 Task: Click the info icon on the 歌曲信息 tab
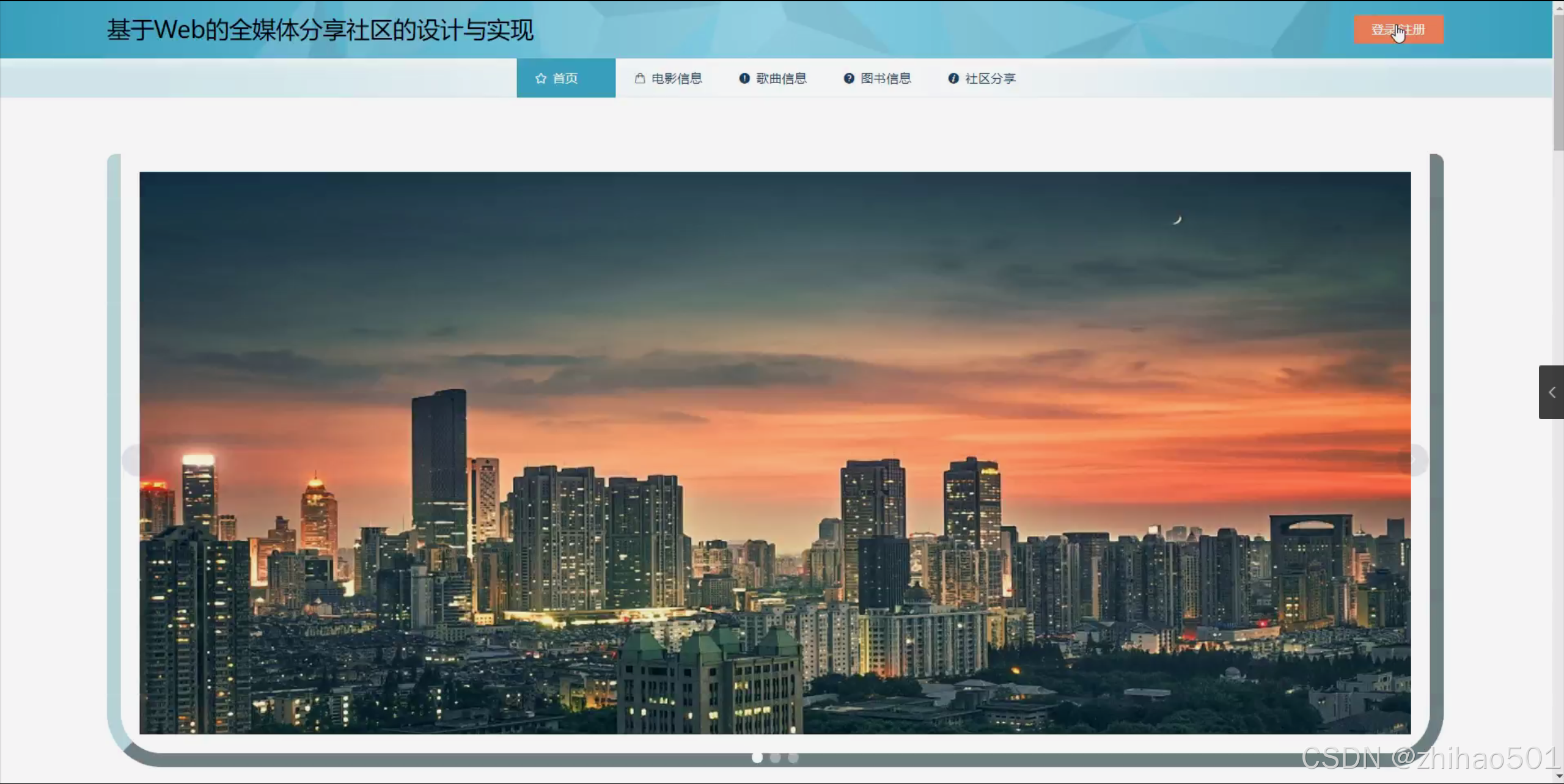pos(744,78)
